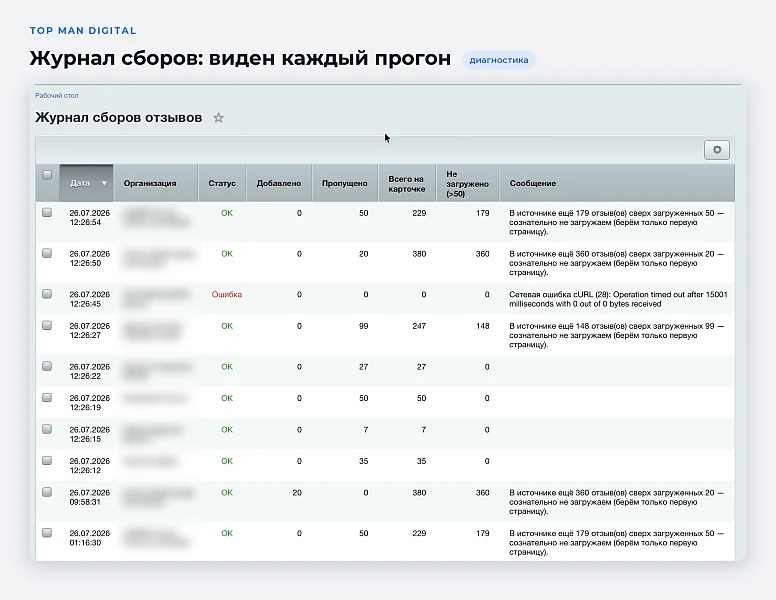Click Пропущено value 35 in row 12:26:12

tap(363, 461)
